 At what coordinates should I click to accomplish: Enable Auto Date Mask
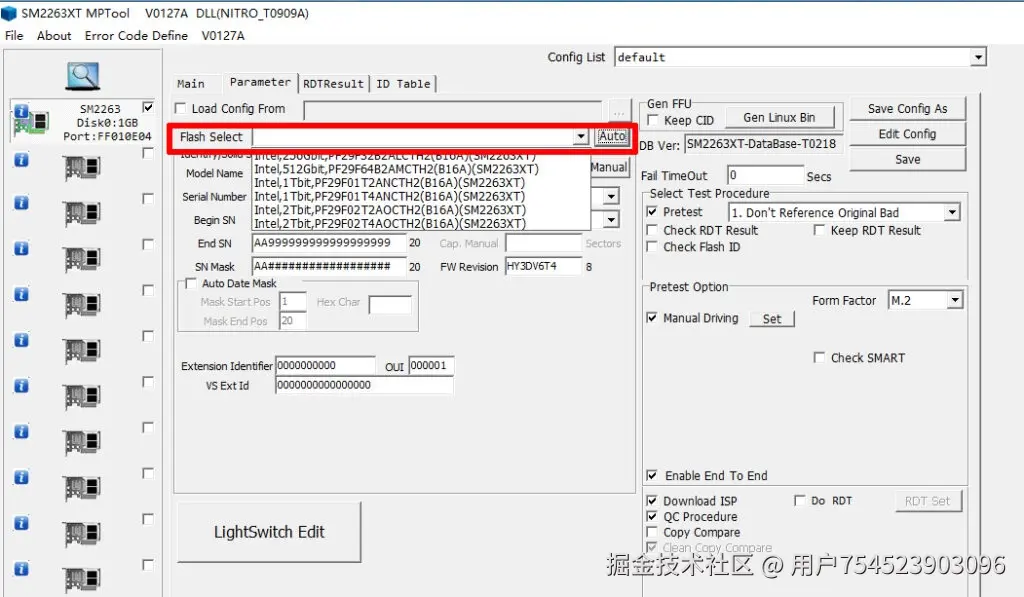(191, 283)
